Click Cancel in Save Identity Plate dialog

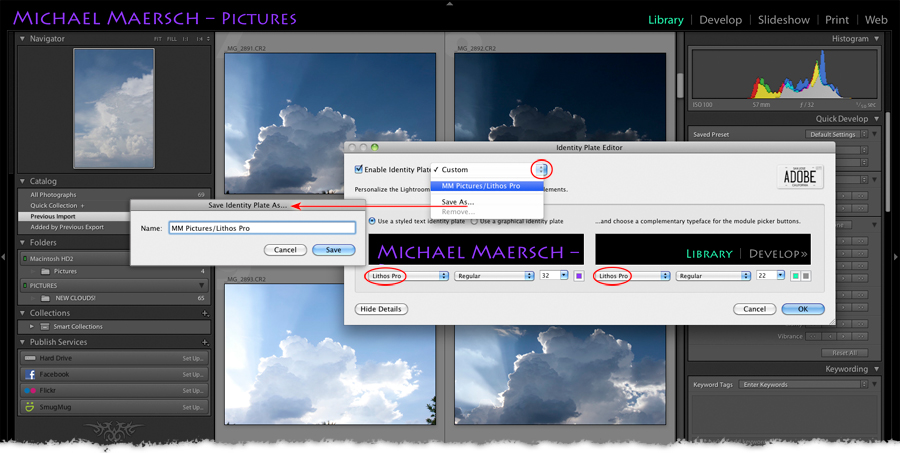click(x=285, y=250)
